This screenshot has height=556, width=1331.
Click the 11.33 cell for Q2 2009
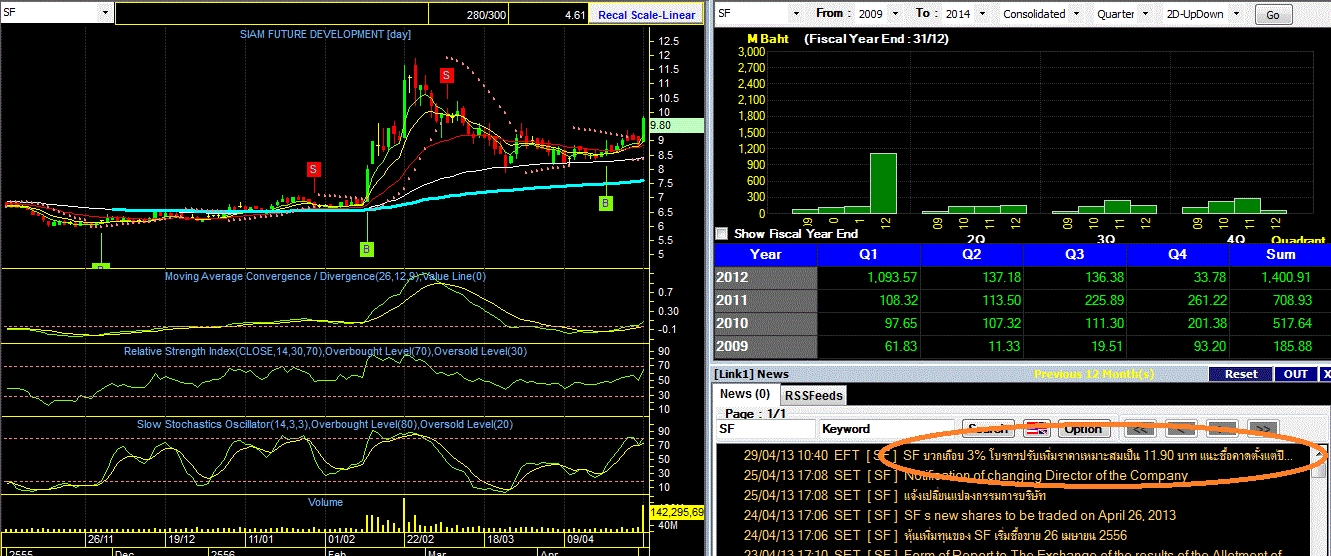click(x=973, y=346)
